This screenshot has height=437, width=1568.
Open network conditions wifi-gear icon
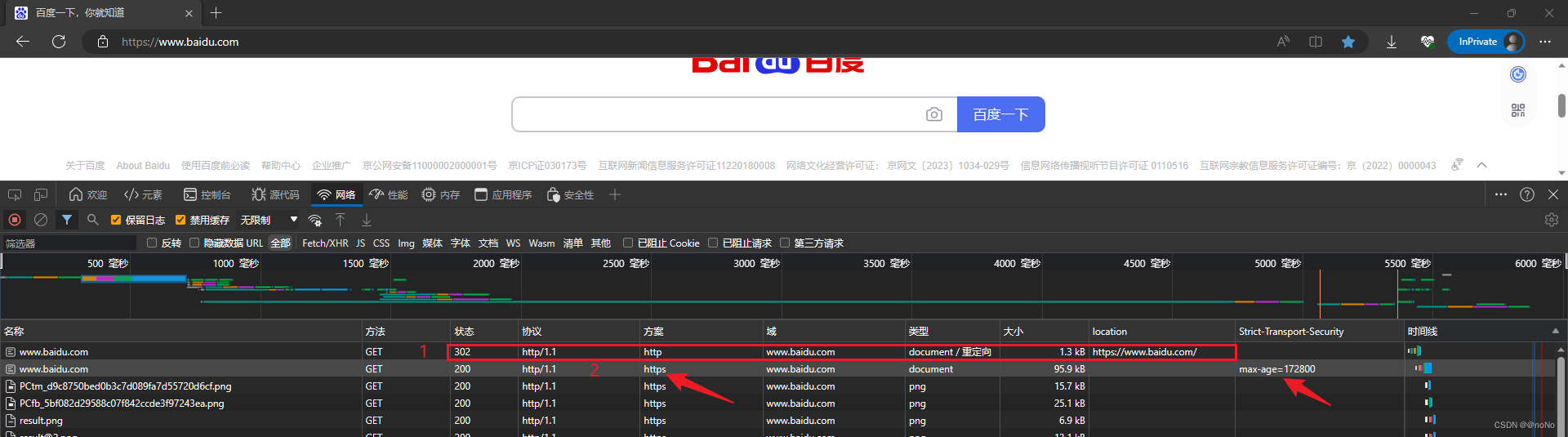(315, 221)
